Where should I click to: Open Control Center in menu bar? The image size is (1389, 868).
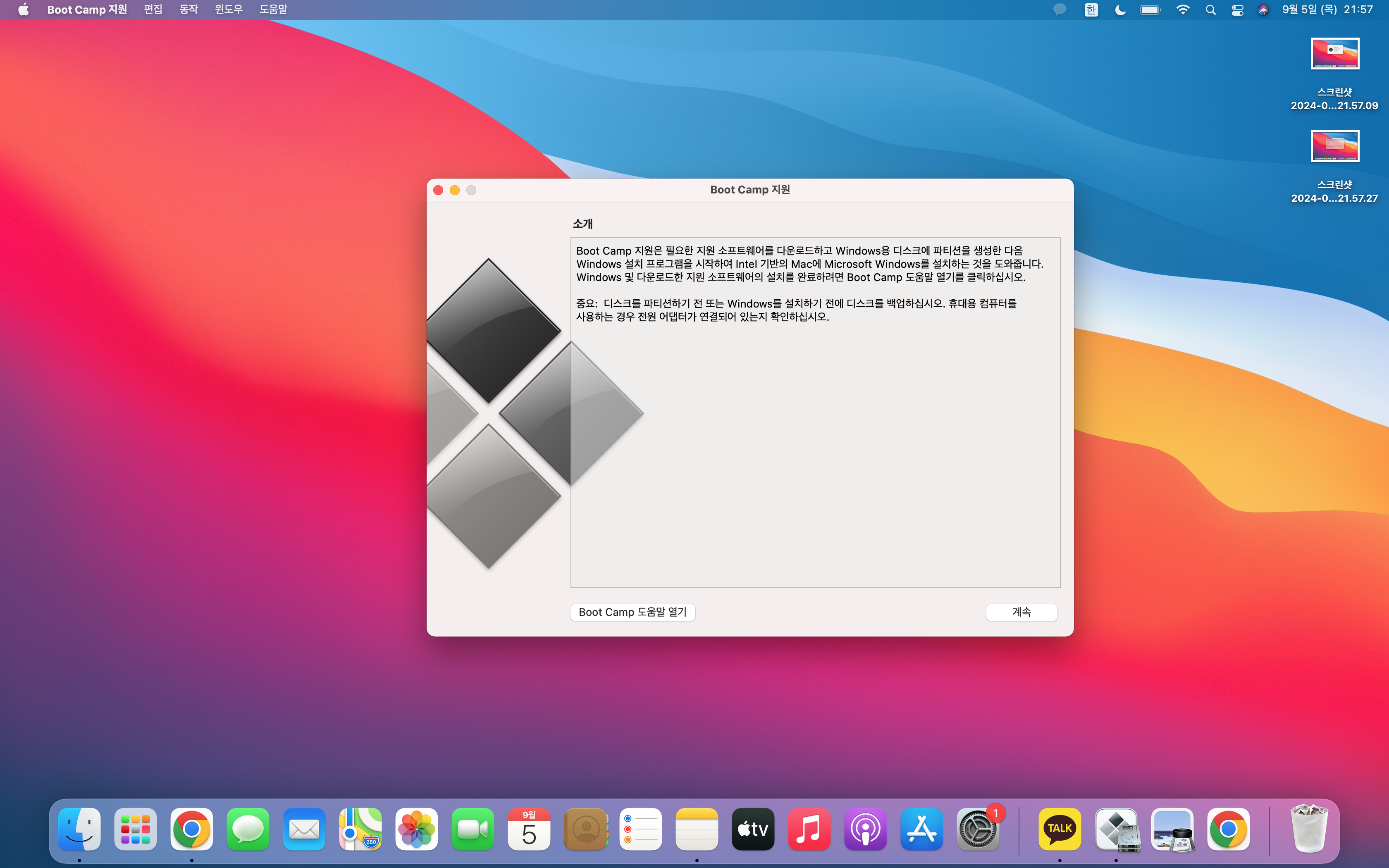click(x=1237, y=10)
